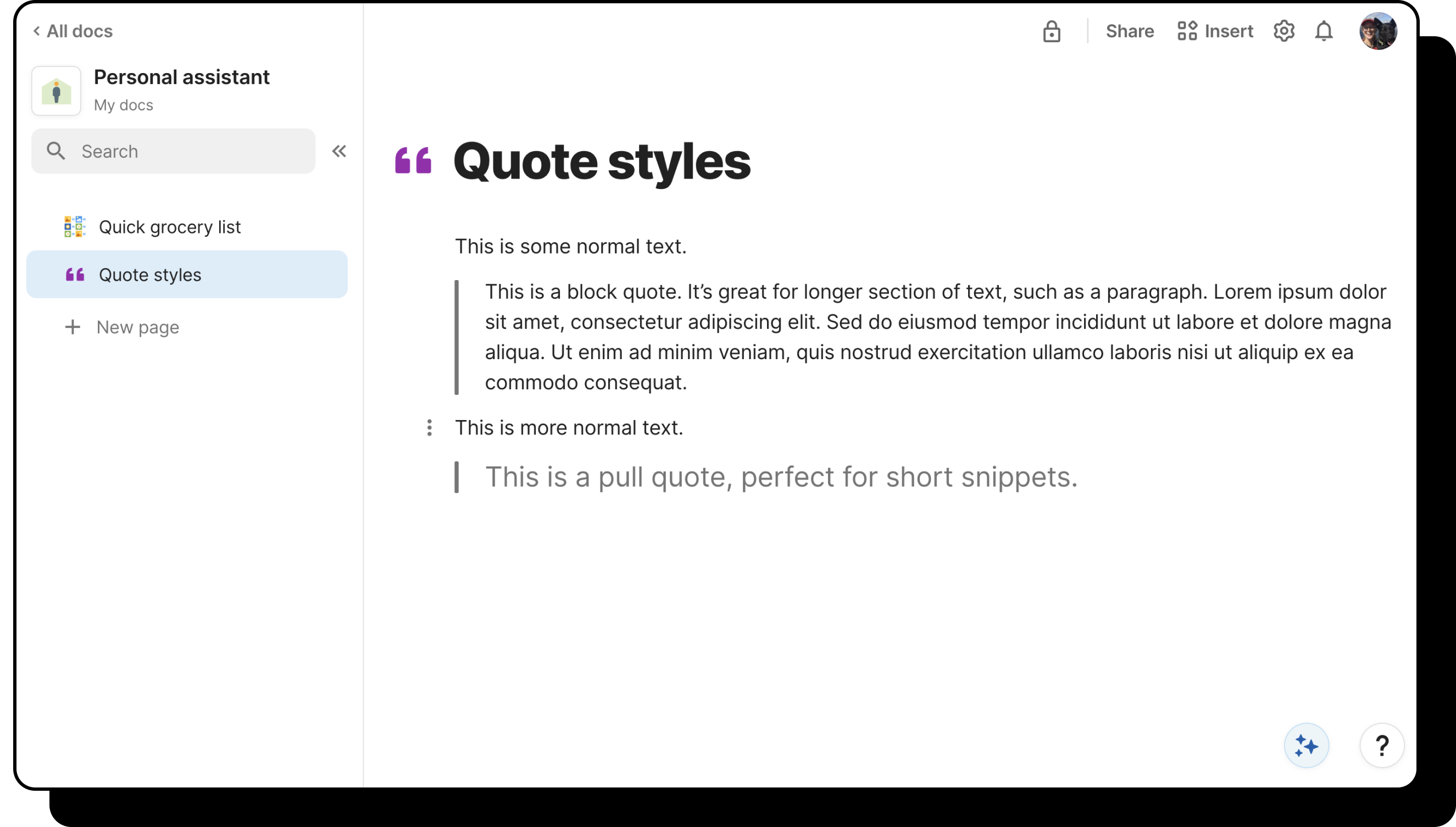1456x827 pixels.
Task: Open the Insert menu
Action: click(x=1215, y=31)
